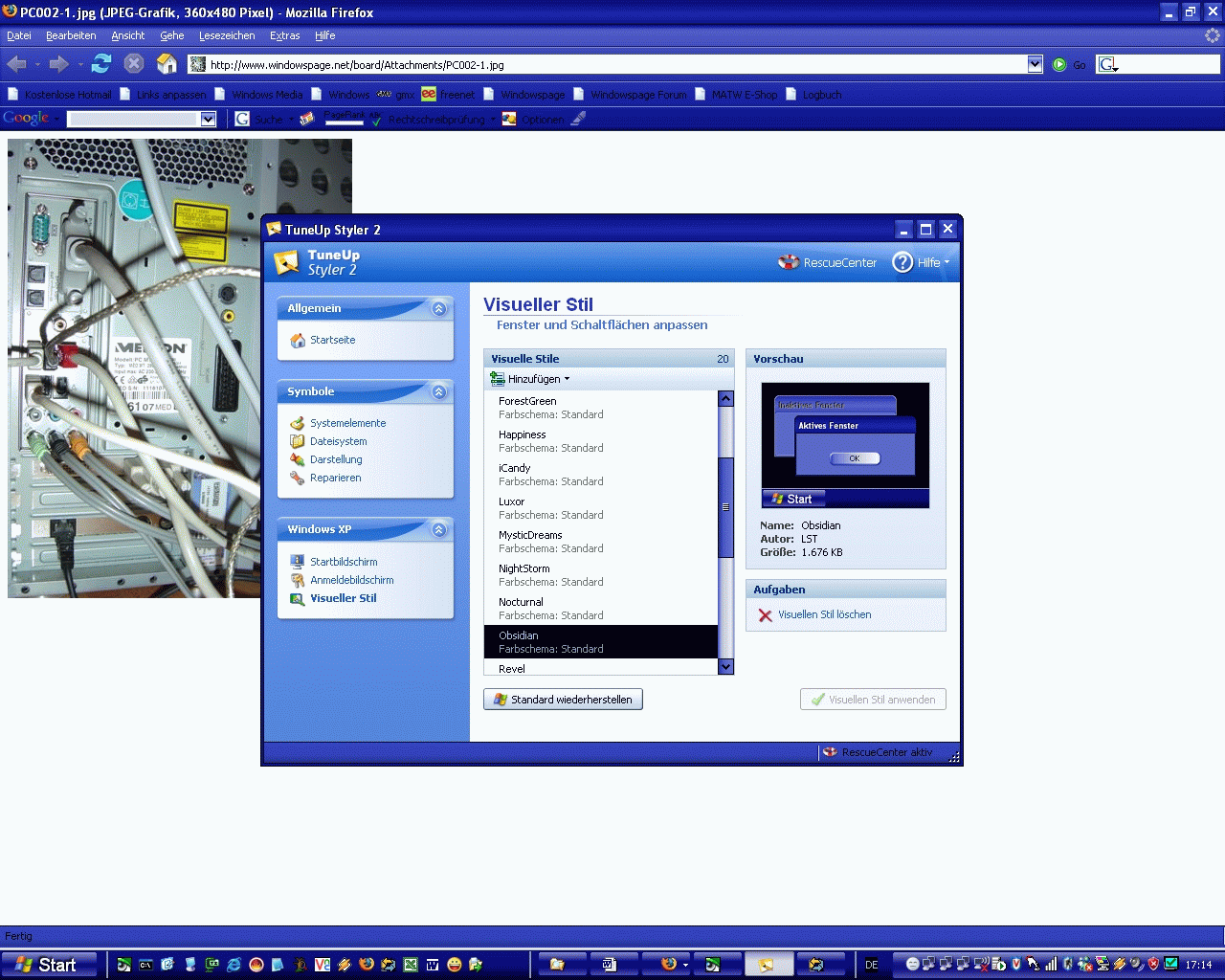Select the Luxor visual style
This screenshot has width=1225, height=980.
(601, 508)
